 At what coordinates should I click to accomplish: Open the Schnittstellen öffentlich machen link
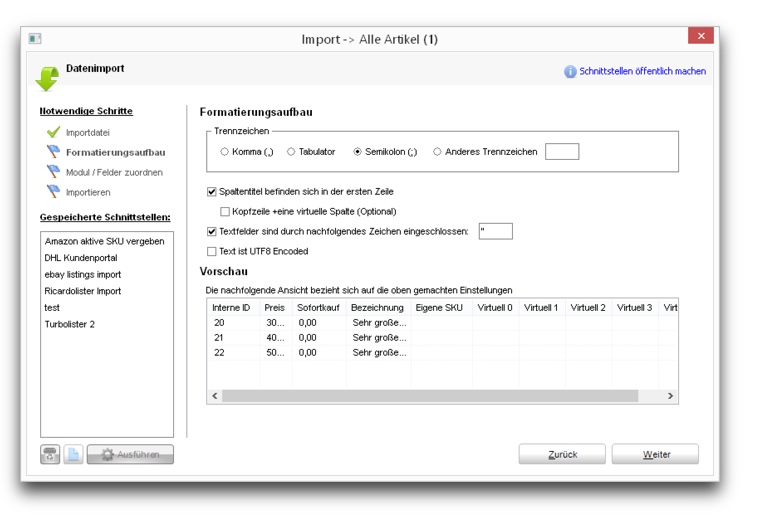(x=642, y=71)
